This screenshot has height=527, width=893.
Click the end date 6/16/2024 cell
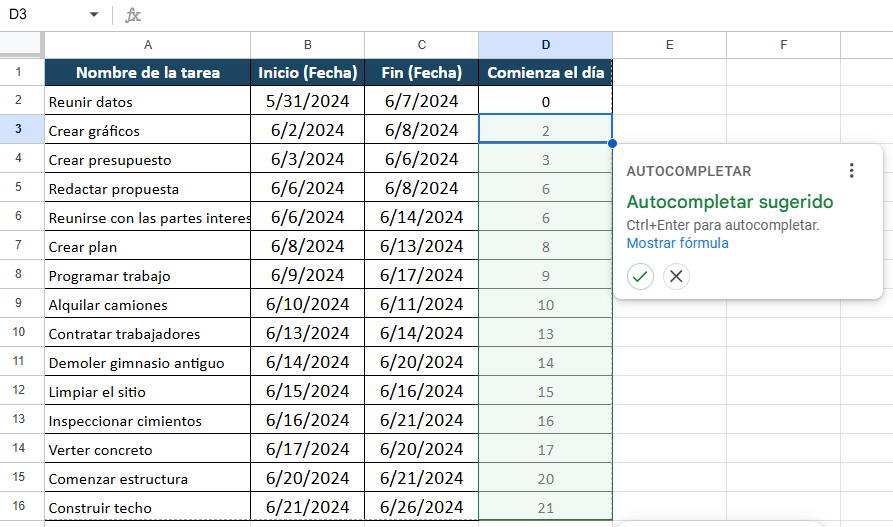click(421, 391)
